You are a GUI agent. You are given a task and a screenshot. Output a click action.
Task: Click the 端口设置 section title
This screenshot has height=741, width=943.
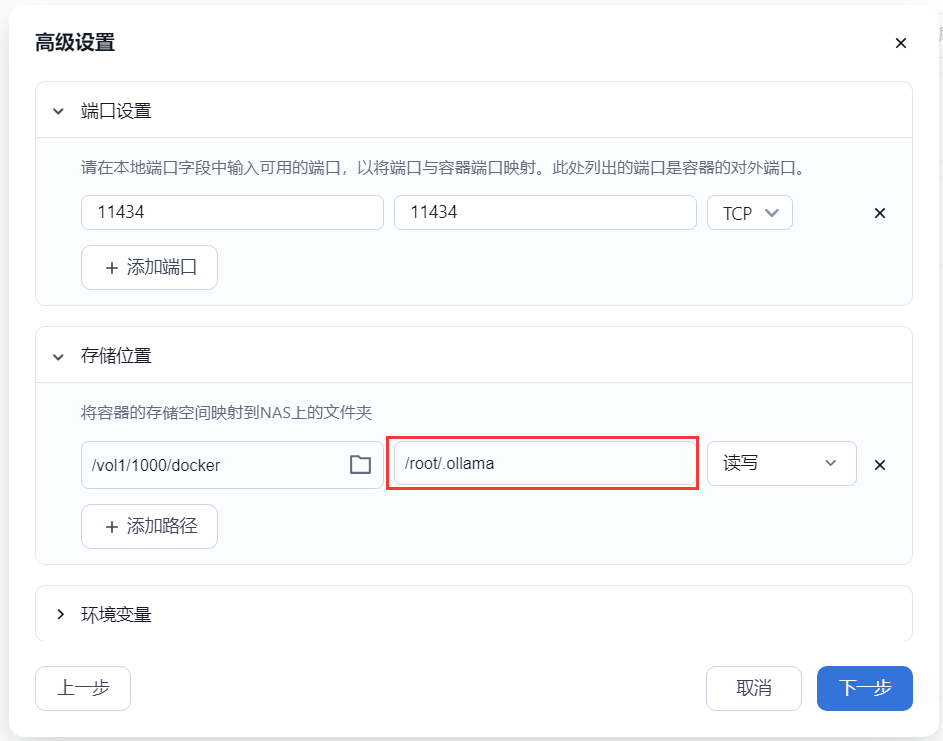click(x=116, y=111)
